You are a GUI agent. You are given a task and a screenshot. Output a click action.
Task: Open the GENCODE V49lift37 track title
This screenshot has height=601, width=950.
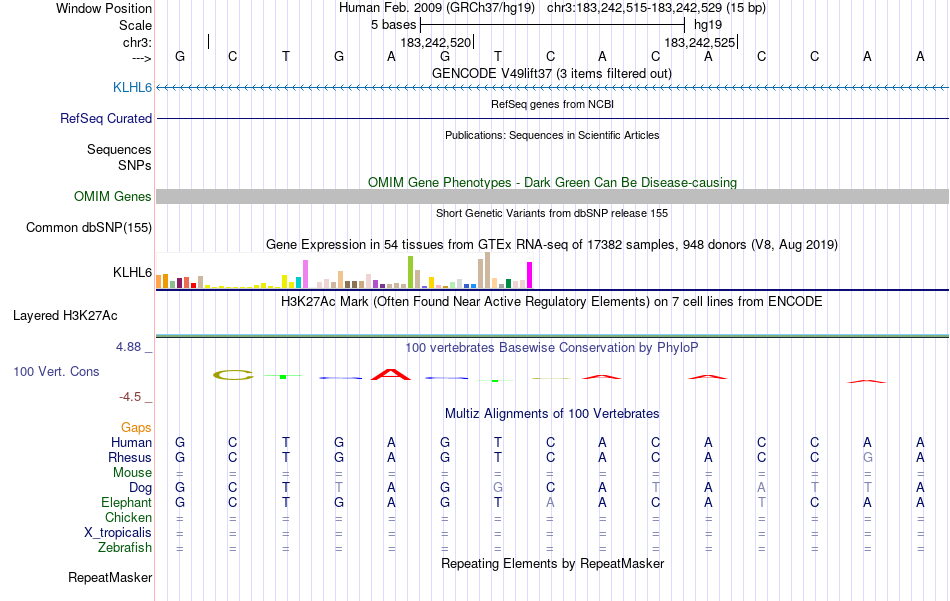tap(551, 73)
